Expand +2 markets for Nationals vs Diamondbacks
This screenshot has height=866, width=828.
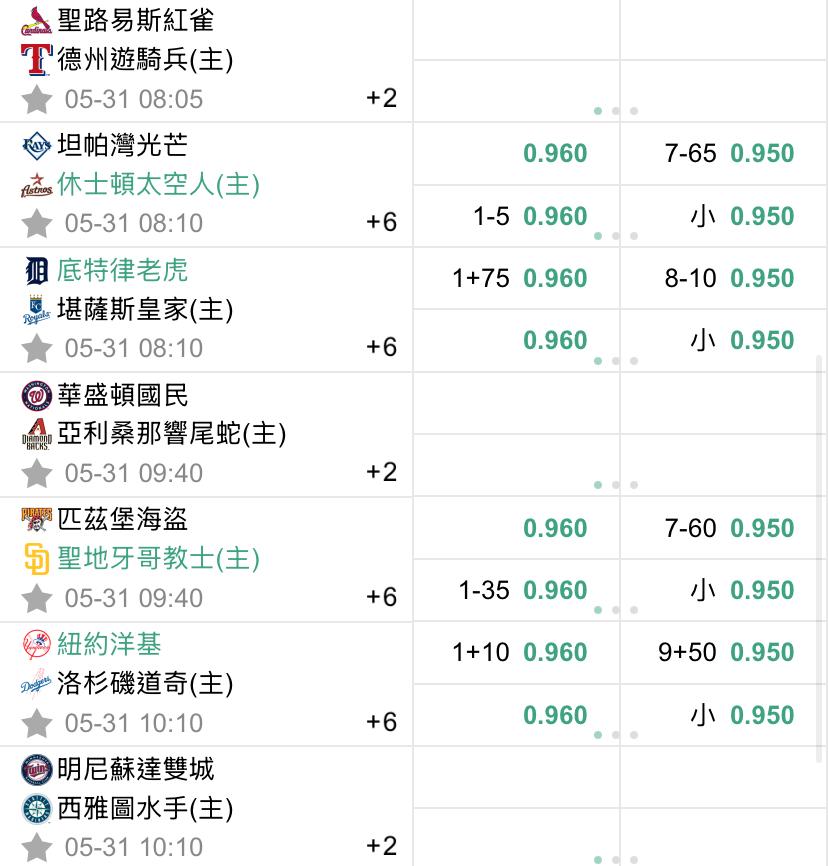[x=382, y=472]
